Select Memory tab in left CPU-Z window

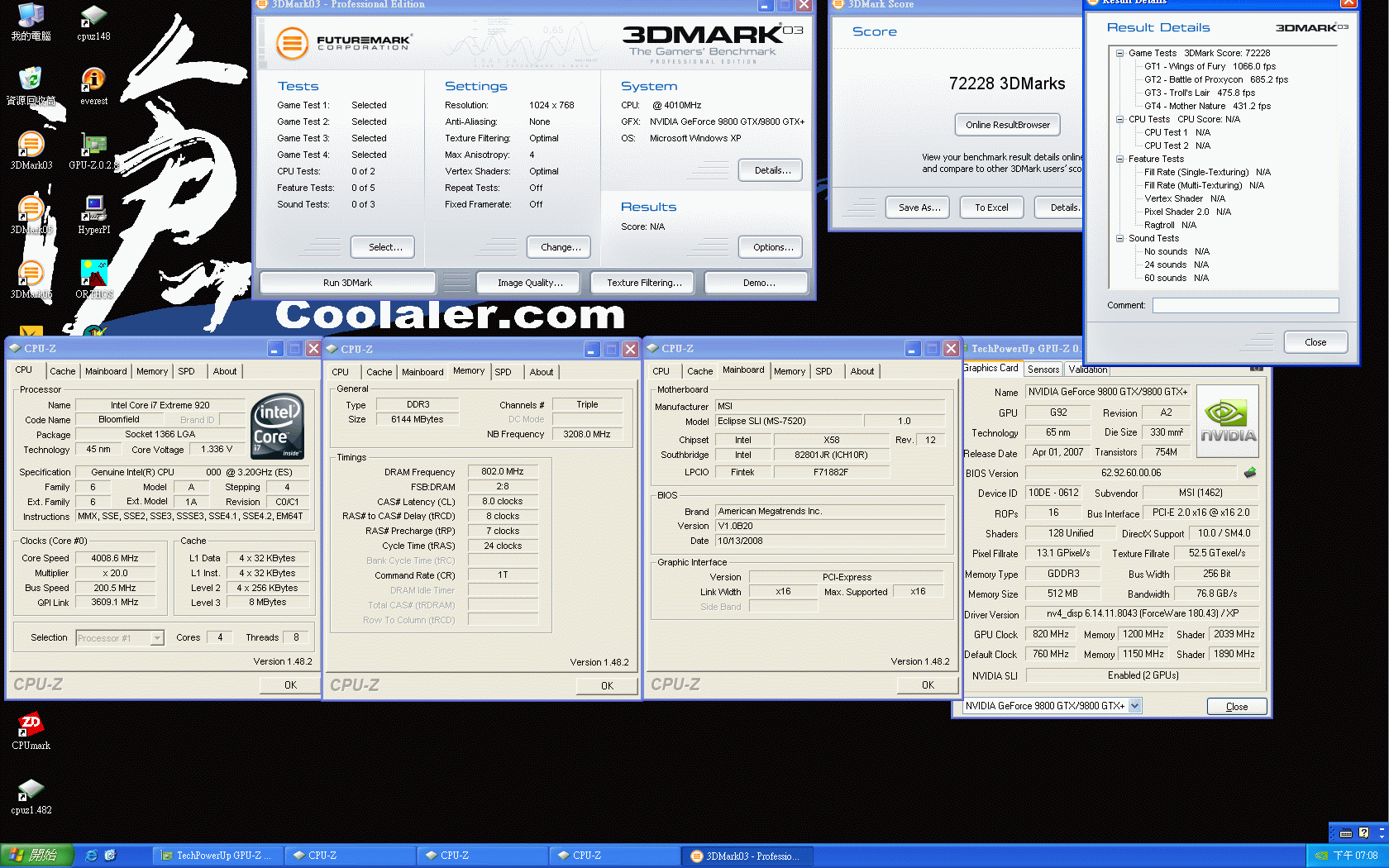[x=152, y=371]
